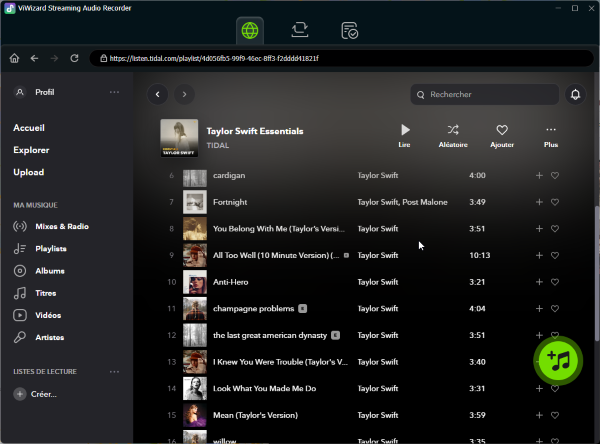This screenshot has height=444, width=600.
Task: Add Mean (Taylor's Version) to playlist
Action: [539, 415]
